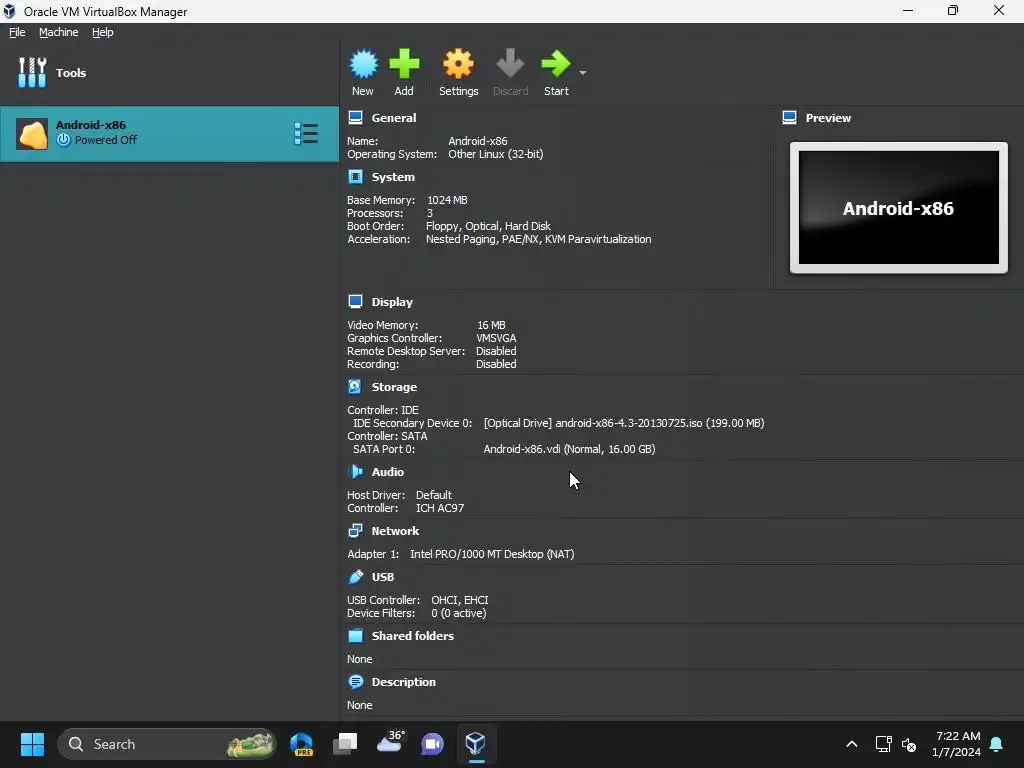Screen dimensions: 1024x768
Task: Open the weather widget showing 36°
Action: [390, 743]
